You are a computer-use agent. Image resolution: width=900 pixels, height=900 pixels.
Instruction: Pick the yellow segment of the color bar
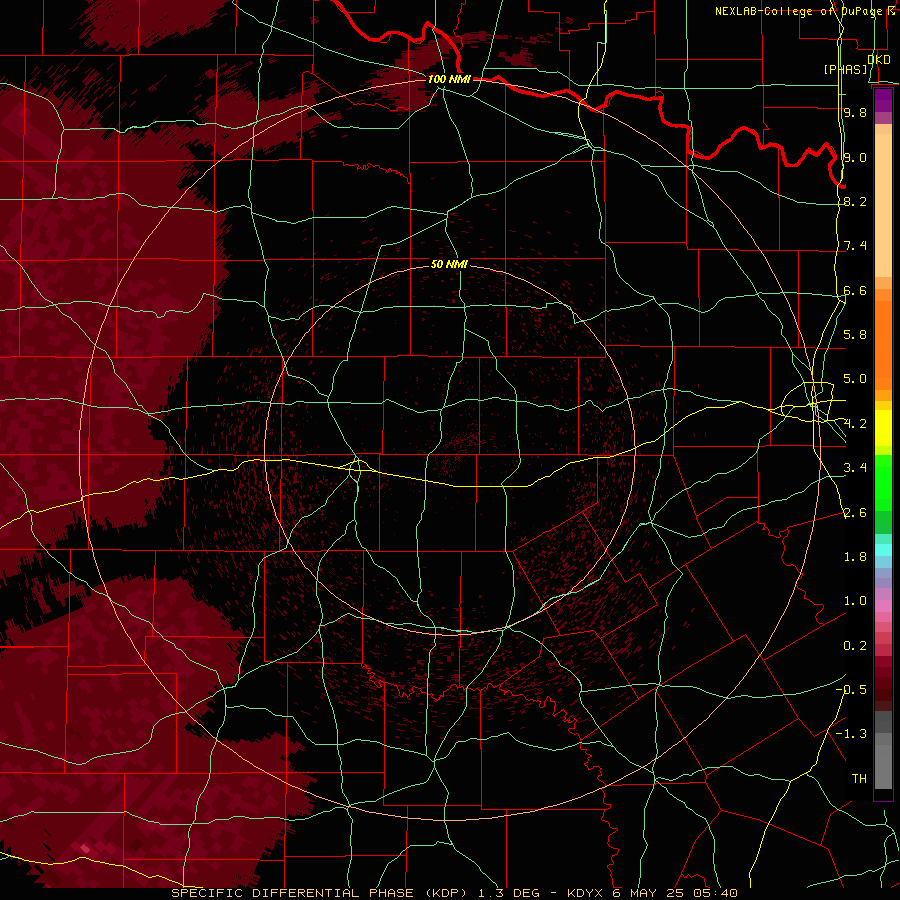883,428
